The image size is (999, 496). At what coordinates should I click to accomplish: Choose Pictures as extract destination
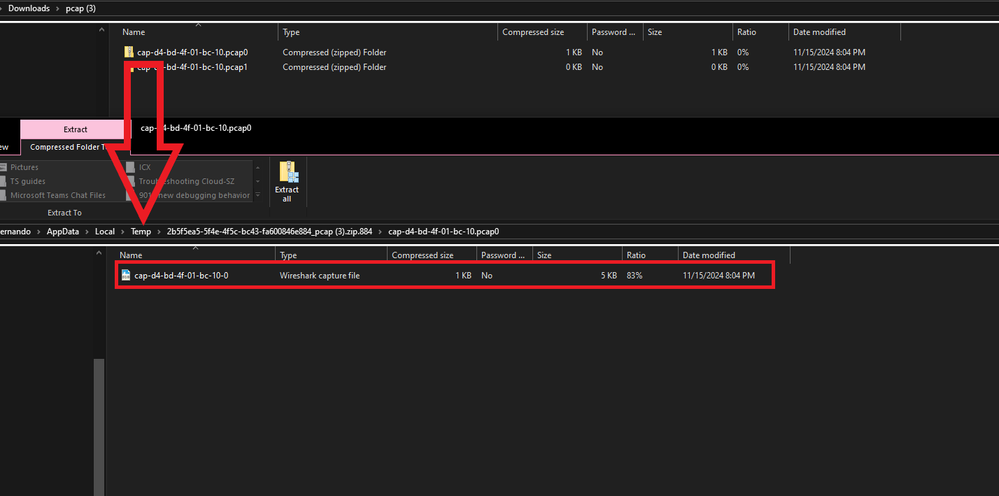[x=25, y=167]
